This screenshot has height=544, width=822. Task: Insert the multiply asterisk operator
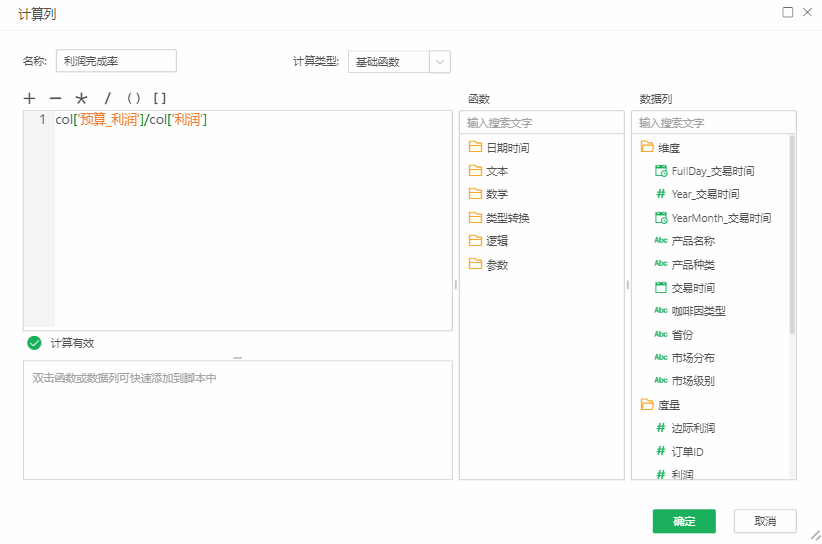(81, 99)
